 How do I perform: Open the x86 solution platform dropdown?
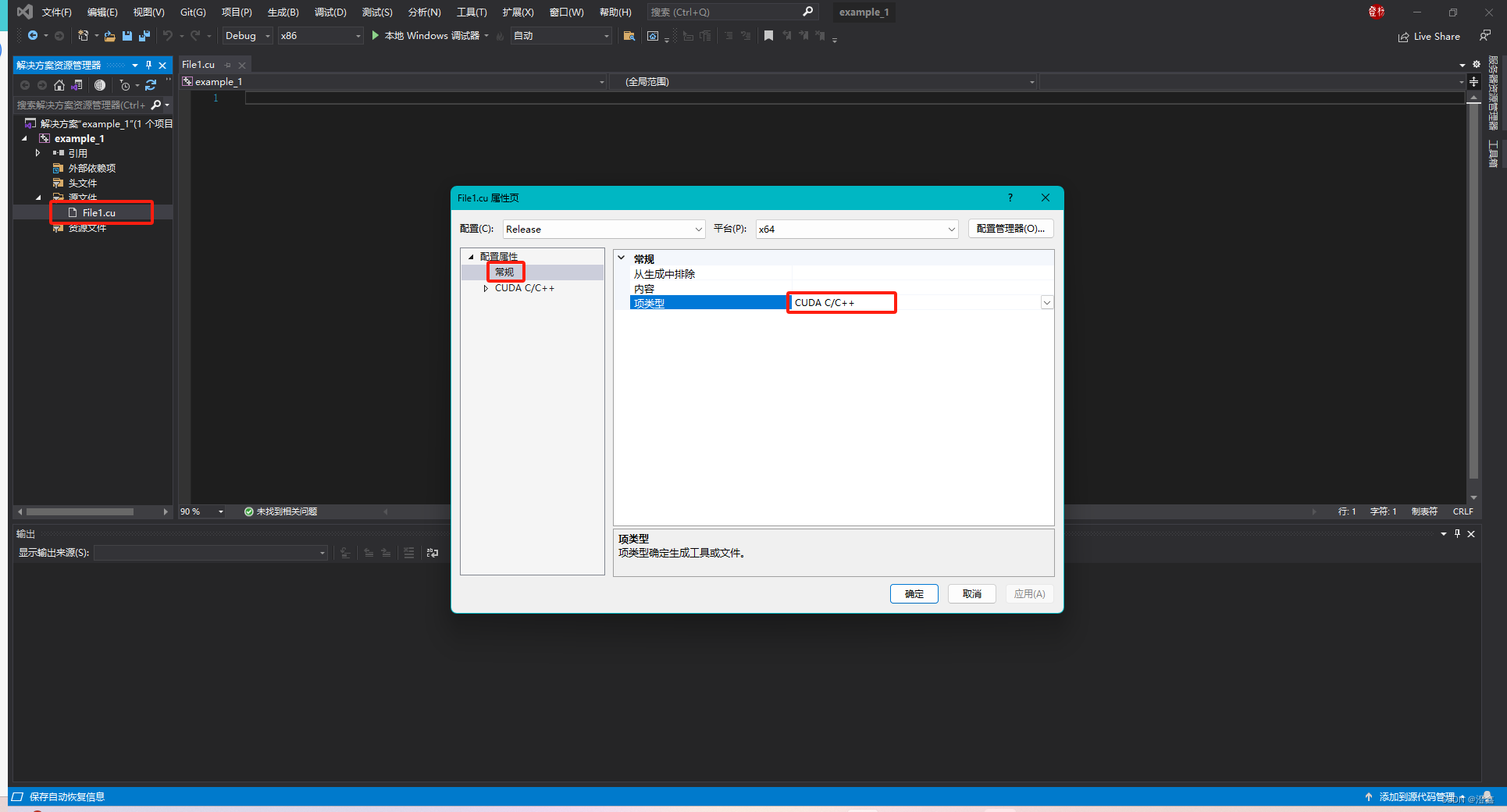pos(320,36)
